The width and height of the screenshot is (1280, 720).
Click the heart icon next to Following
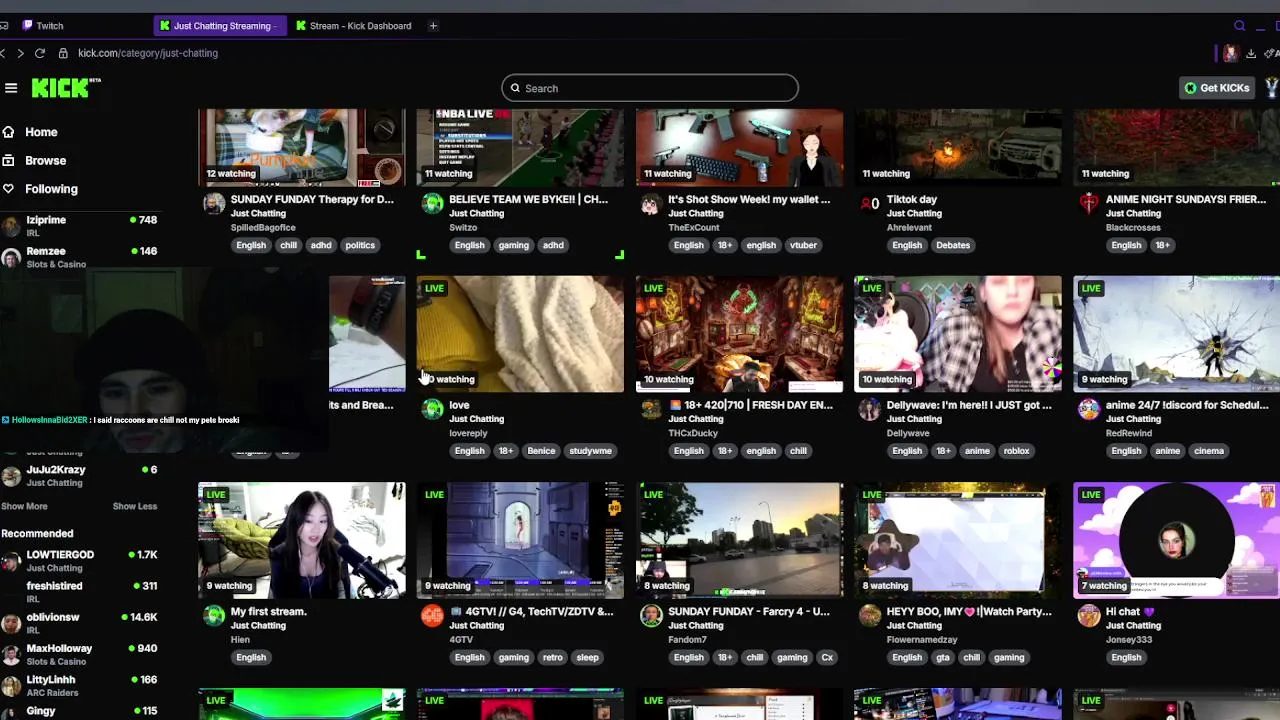point(8,189)
